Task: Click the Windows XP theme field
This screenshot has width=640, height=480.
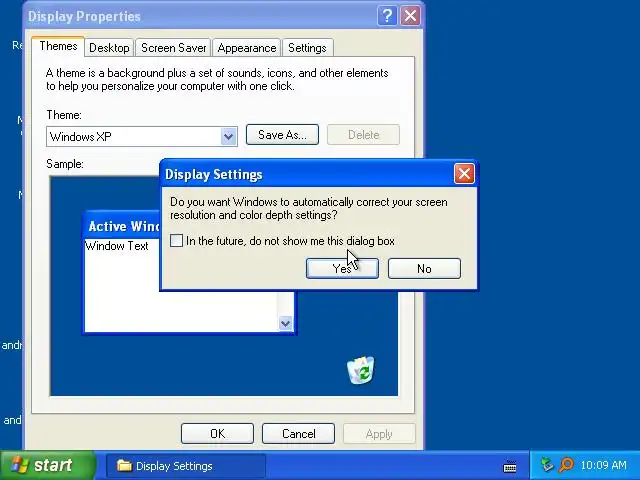Action: click(x=141, y=136)
